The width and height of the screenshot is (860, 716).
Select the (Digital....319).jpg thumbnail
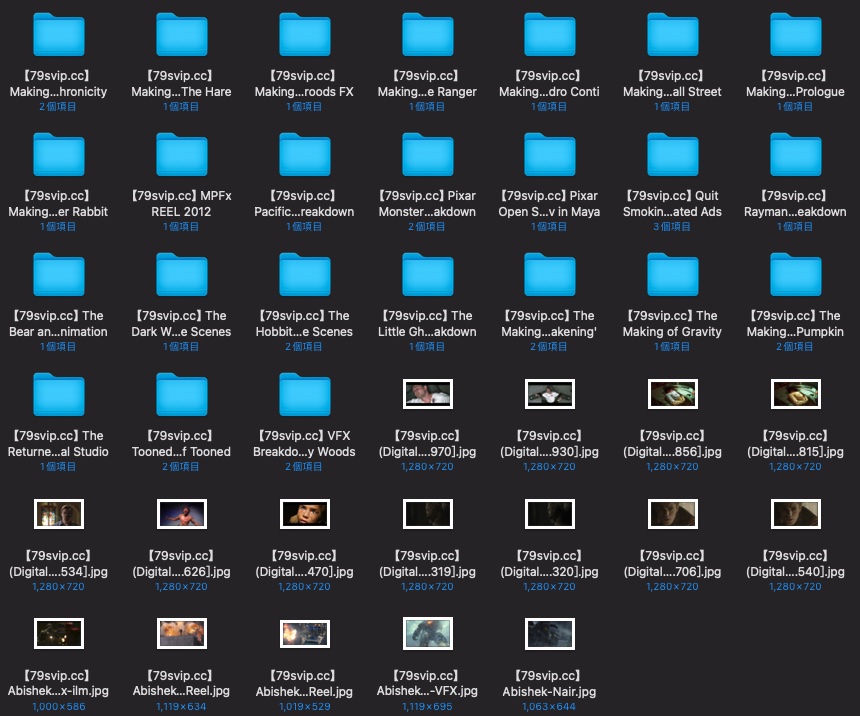point(428,514)
